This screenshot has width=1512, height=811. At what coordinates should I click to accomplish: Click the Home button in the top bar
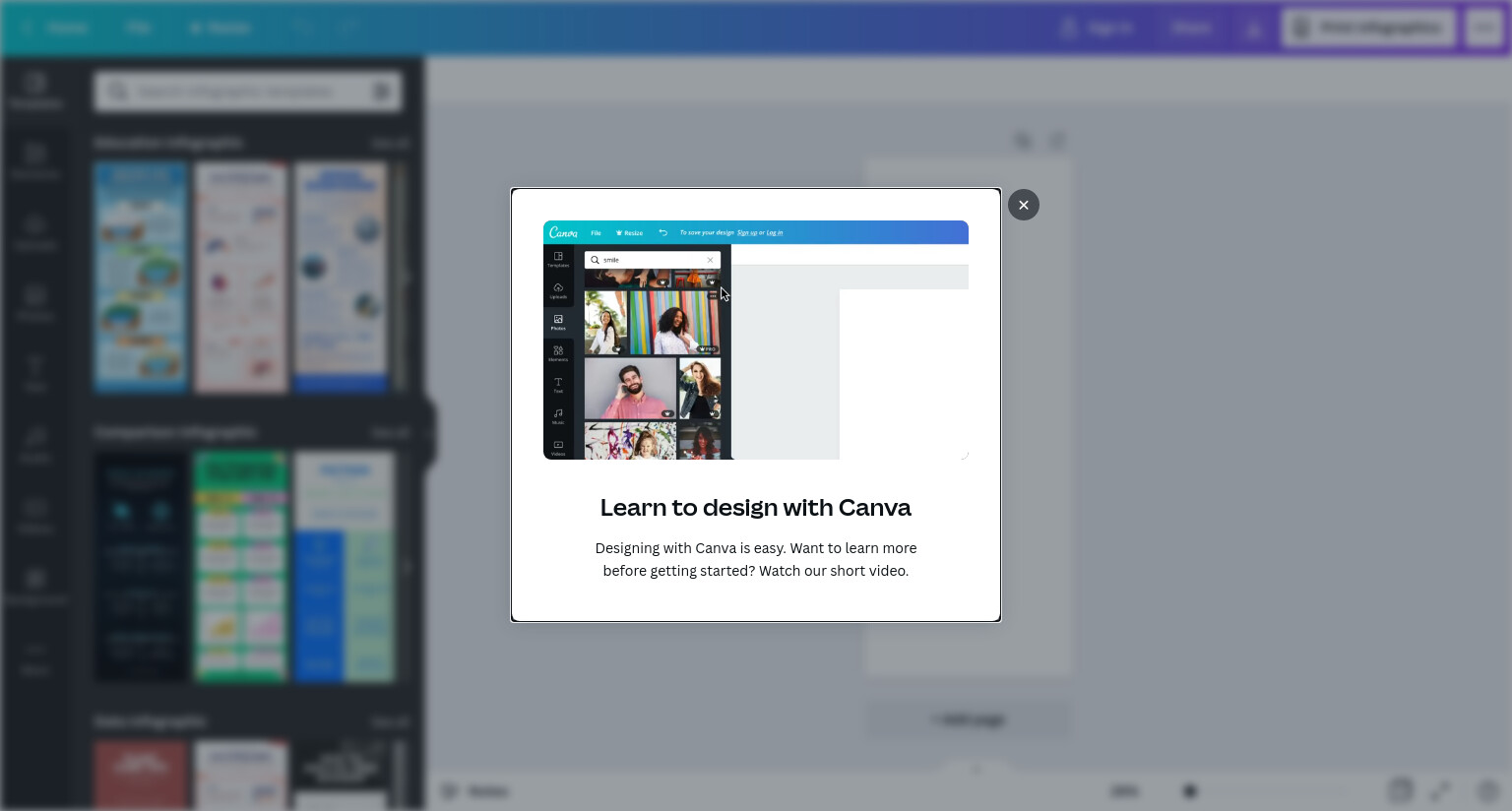(58, 28)
